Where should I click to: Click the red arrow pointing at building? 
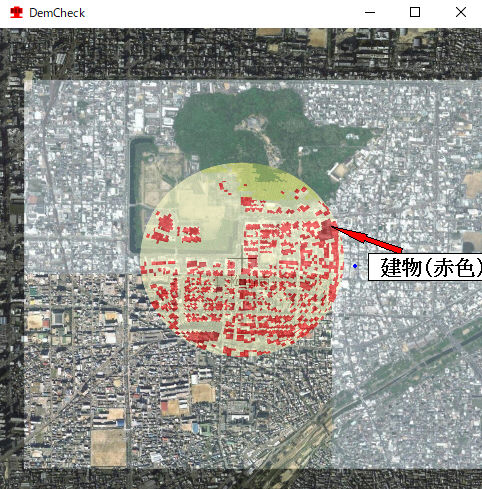[367, 239]
